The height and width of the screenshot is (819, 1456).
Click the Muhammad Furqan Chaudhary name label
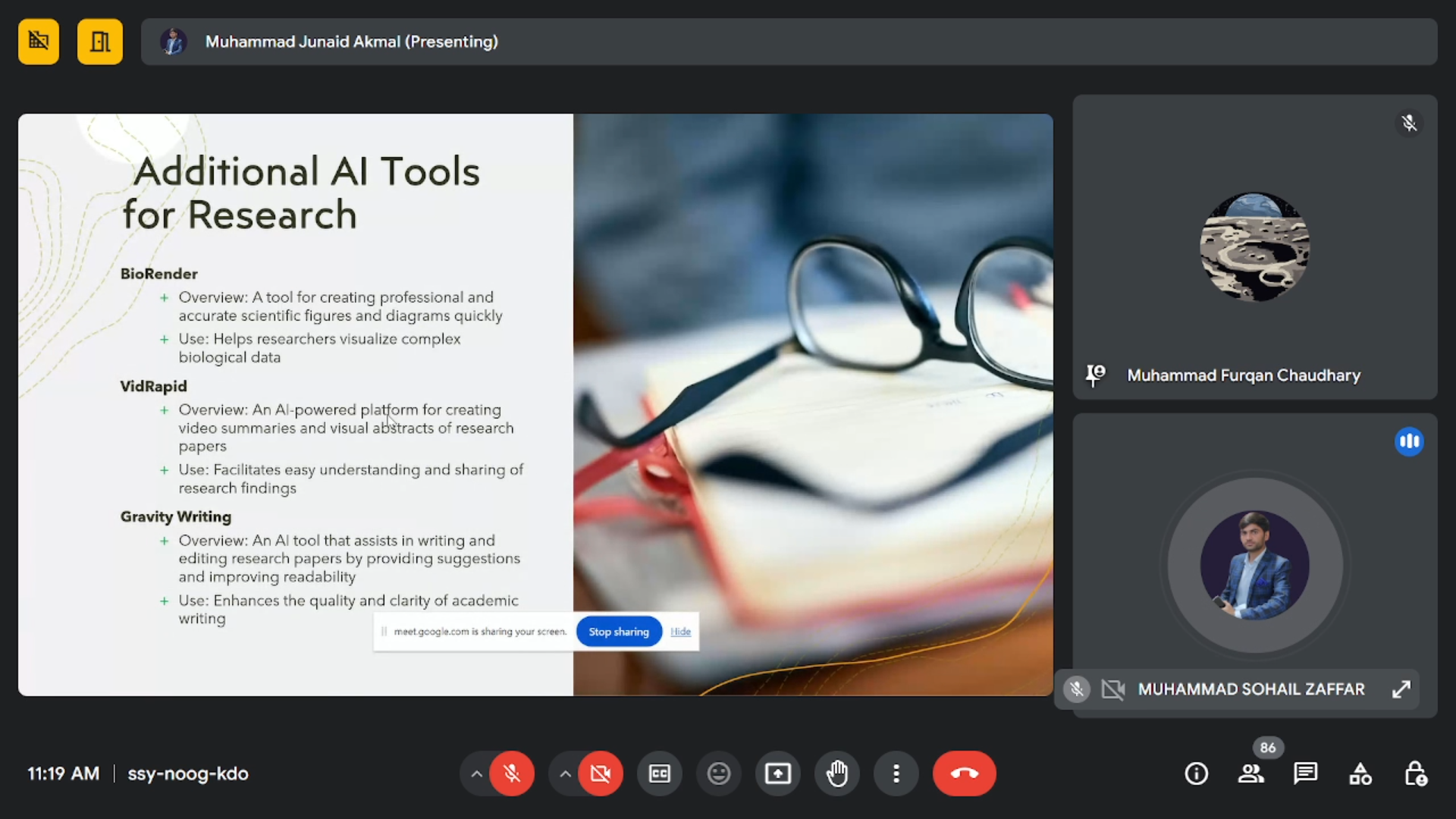(x=1244, y=375)
